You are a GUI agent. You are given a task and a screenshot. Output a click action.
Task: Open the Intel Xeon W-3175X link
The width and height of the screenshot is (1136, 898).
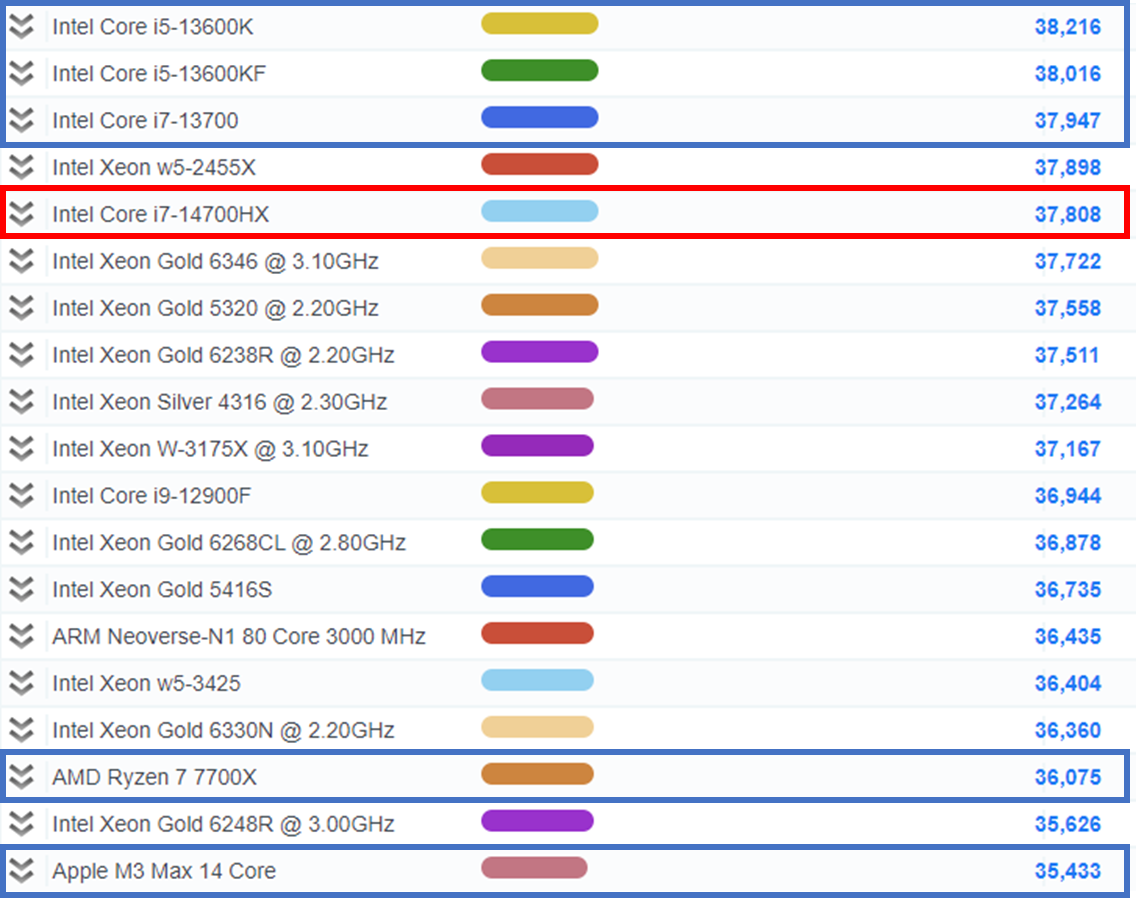click(x=210, y=449)
